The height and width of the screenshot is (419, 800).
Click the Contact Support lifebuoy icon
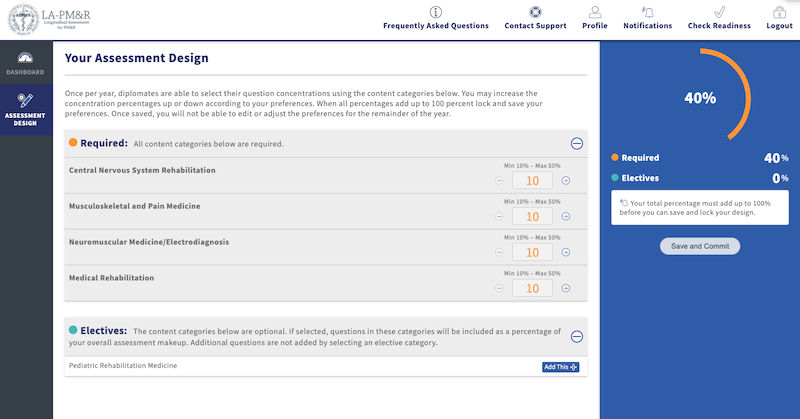[535, 12]
